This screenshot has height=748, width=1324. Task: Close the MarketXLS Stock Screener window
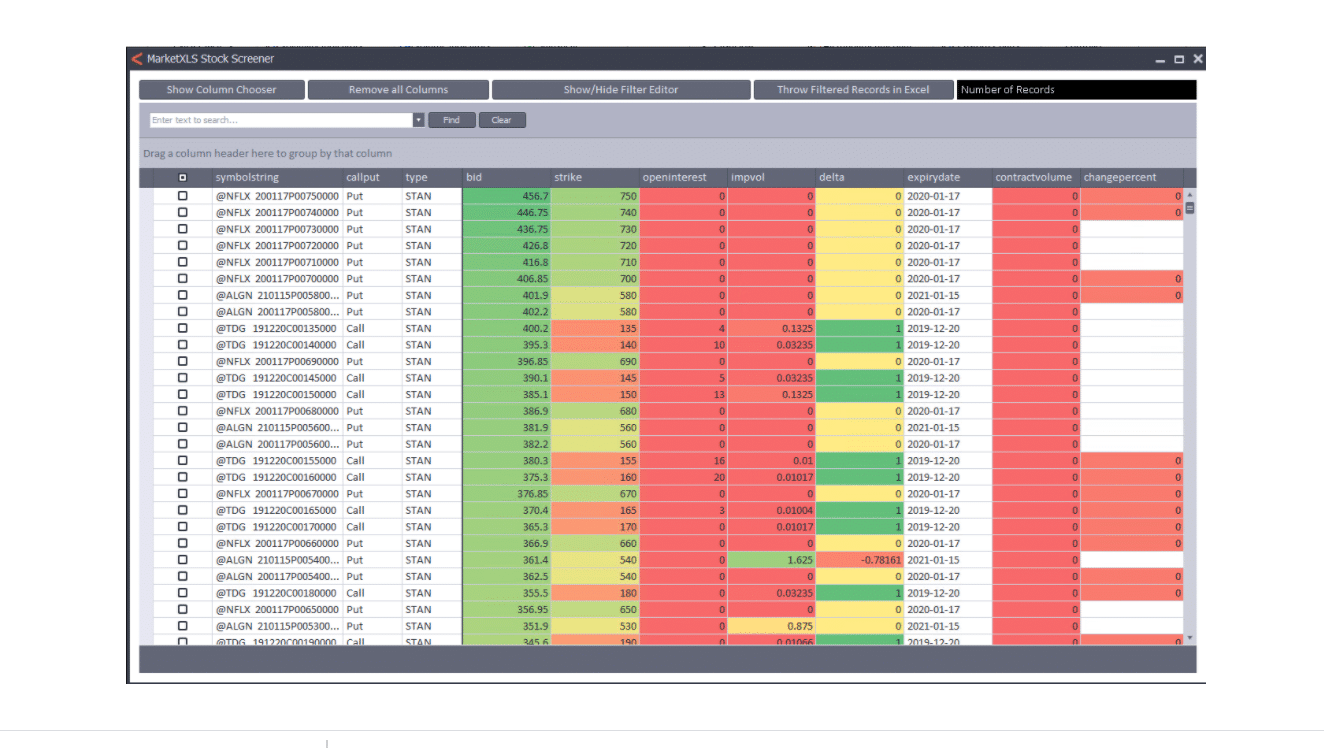pyautogui.click(x=1198, y=60)
